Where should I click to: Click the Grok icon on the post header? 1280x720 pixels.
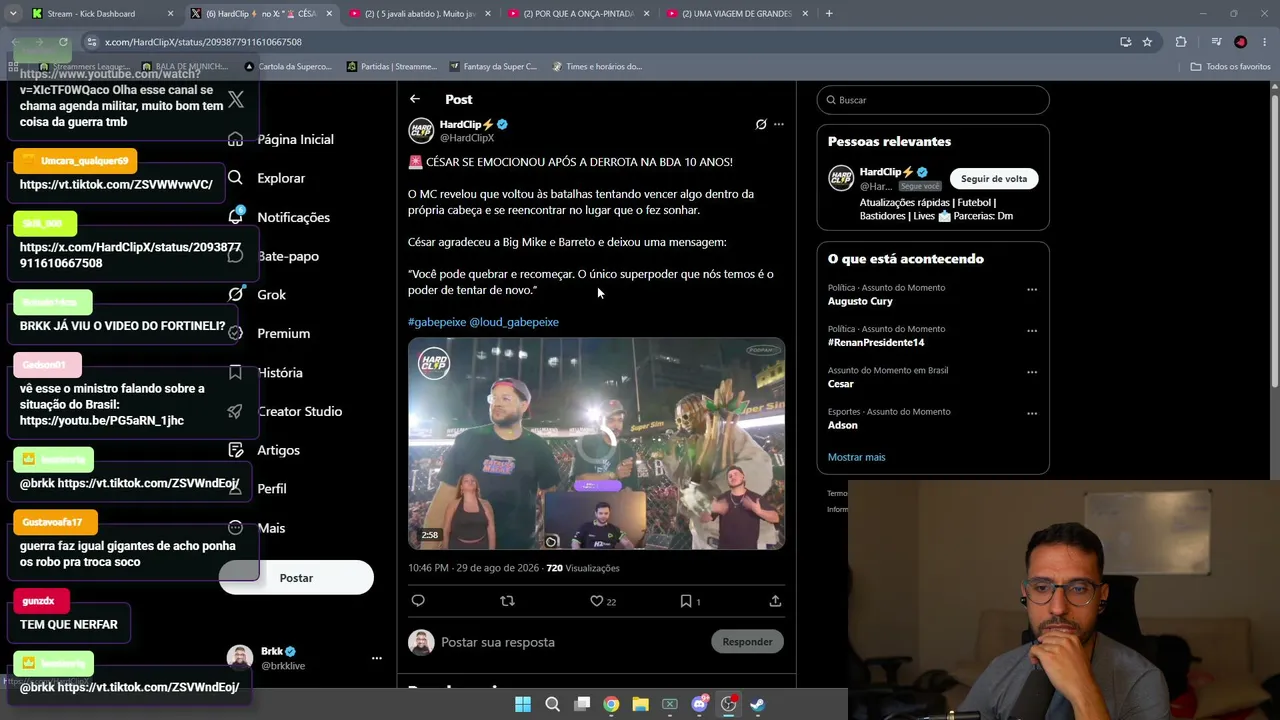(761, 125)
